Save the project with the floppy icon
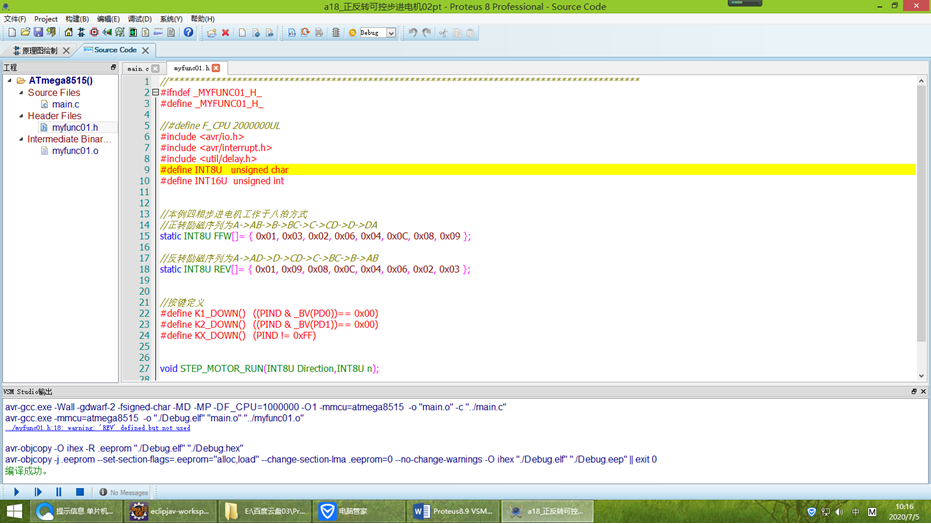This screenshot has height=524, width=931. pos(38,33)
